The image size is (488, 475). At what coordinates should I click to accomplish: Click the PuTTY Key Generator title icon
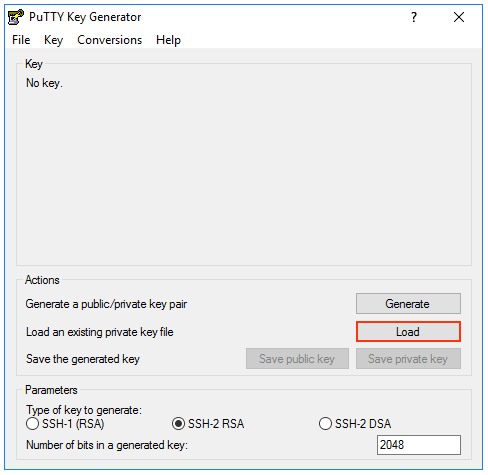tap(16, 17)
